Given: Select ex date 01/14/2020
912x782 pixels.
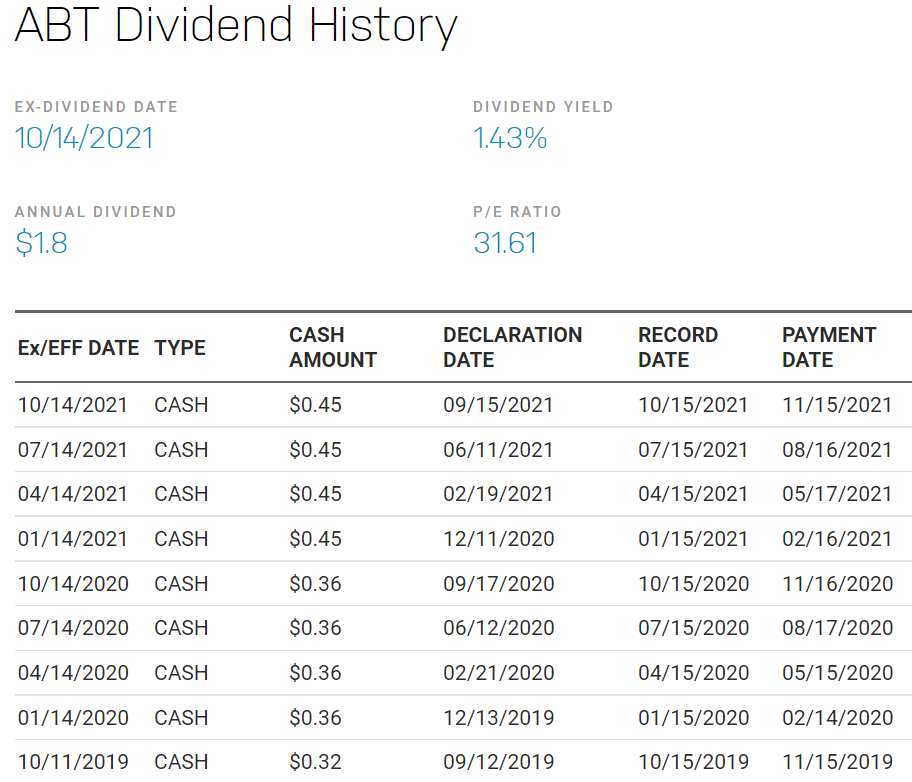Looking at the screenshot, I should [x=73, y=717].
